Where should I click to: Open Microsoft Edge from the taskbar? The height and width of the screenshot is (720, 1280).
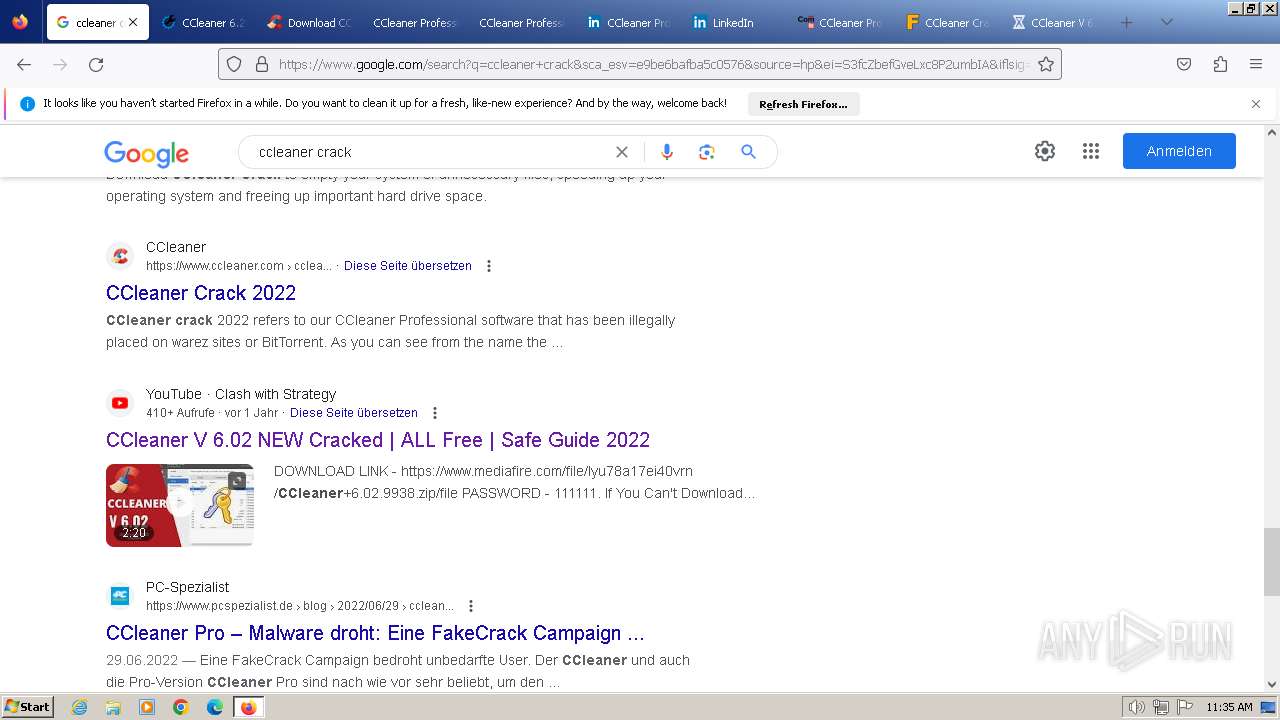(215, 707)
